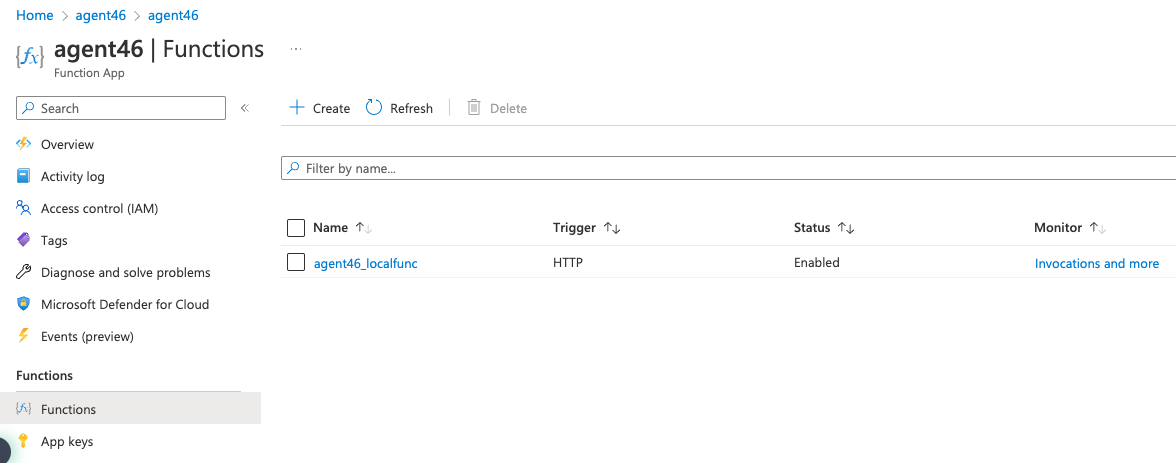Click the trash can Delete icon
This screenshot has height=463, width=1176.
[x=474, y=107]
